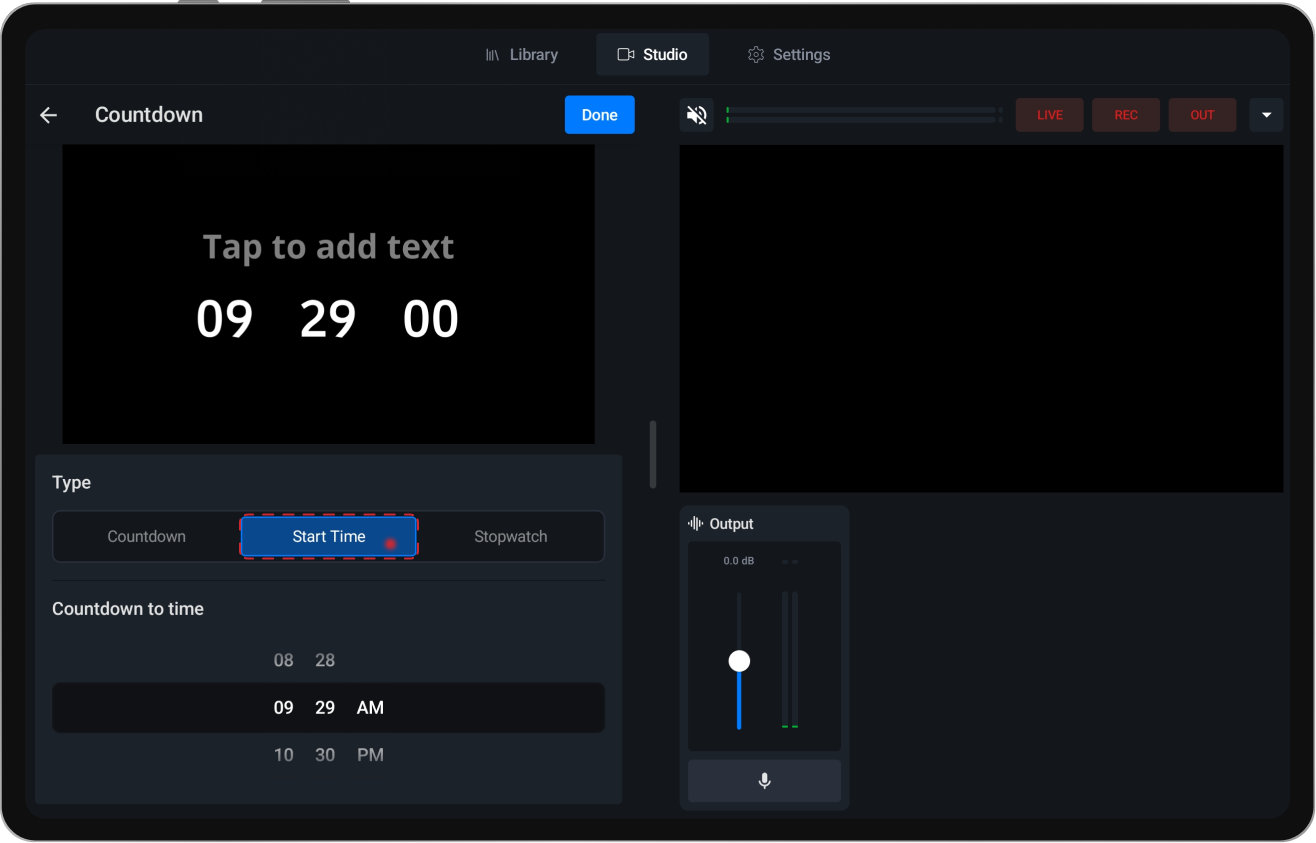Click the Output volume fader handle
The height and width of the screenshot is (843, 1316).
pyautogui.click(x=739, y=660)
